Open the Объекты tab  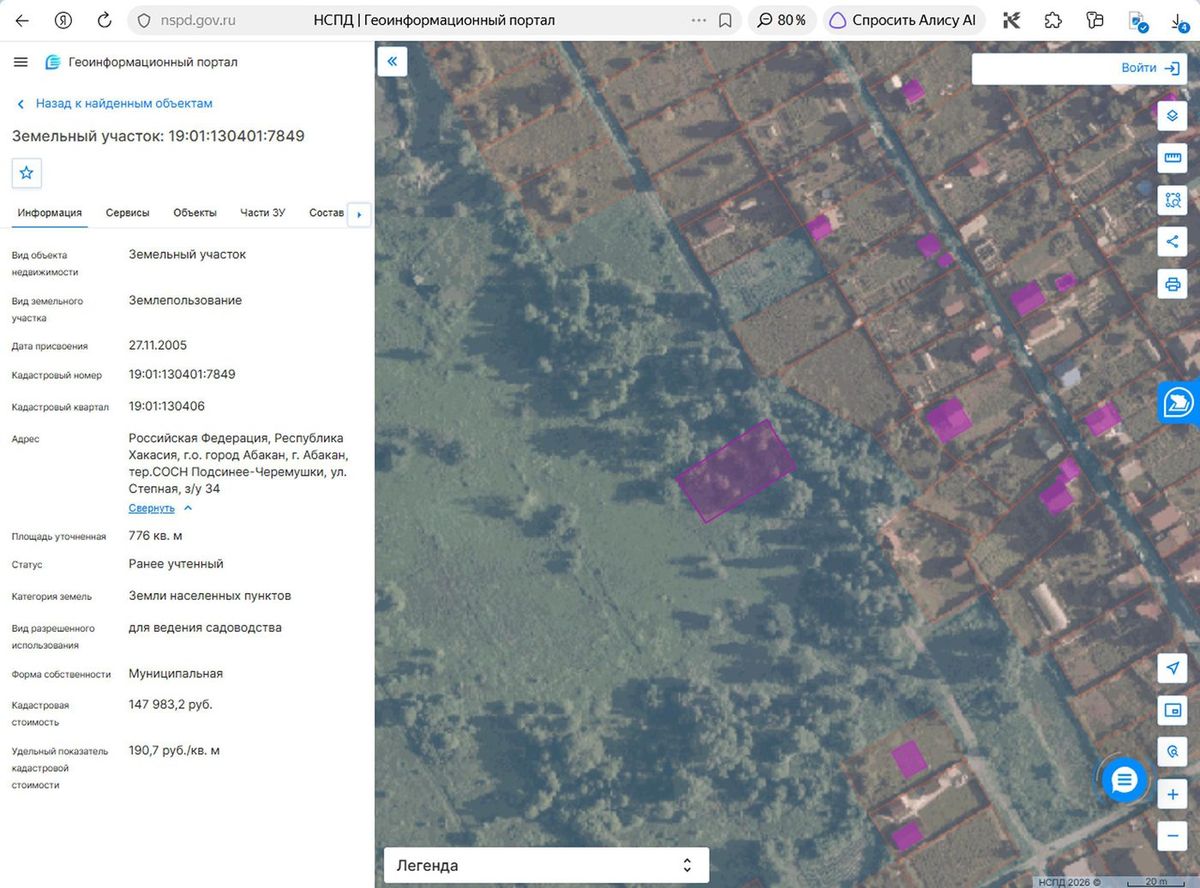(x=195, y=212)
